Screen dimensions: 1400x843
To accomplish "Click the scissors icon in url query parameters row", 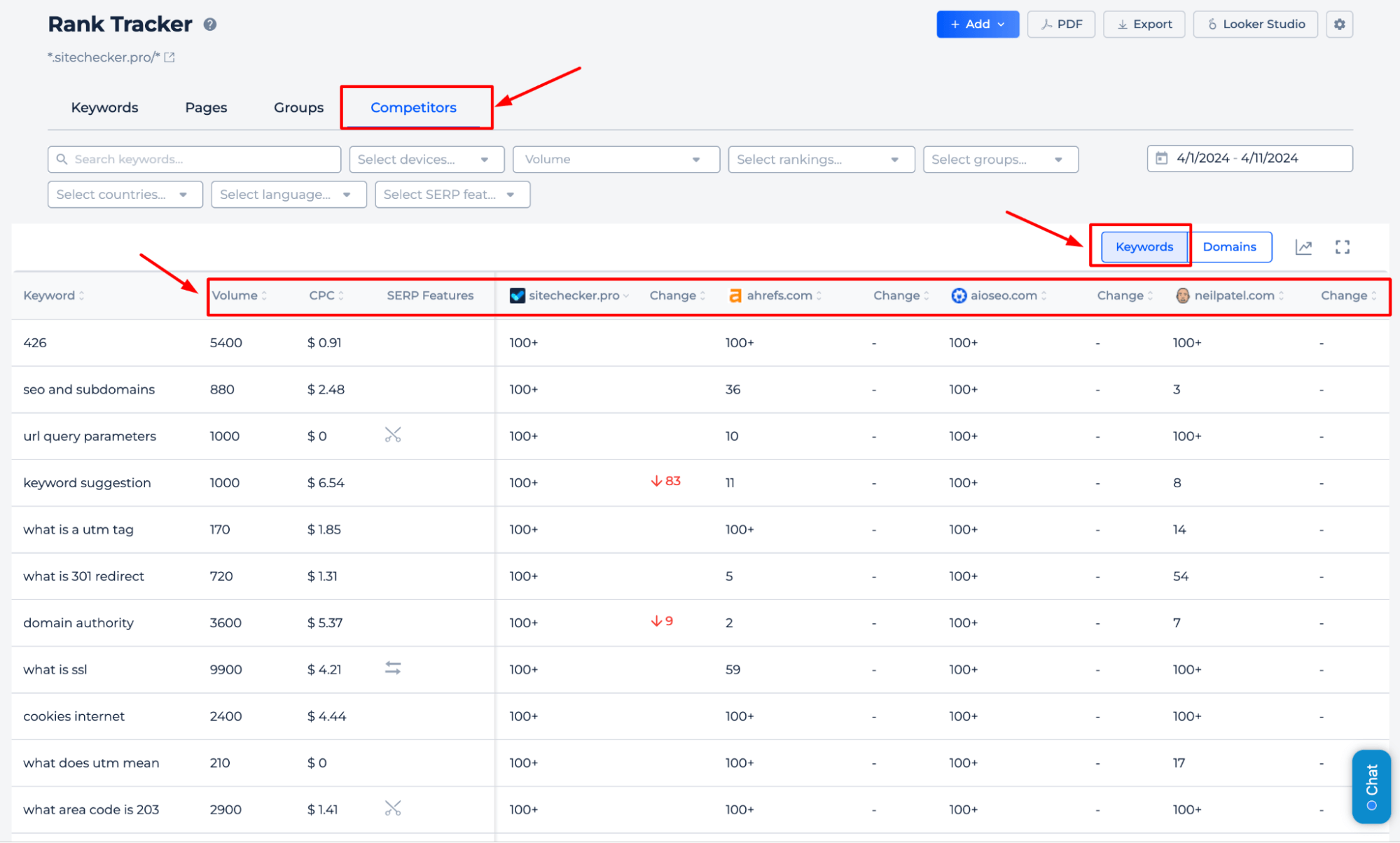I will (393, 436).
